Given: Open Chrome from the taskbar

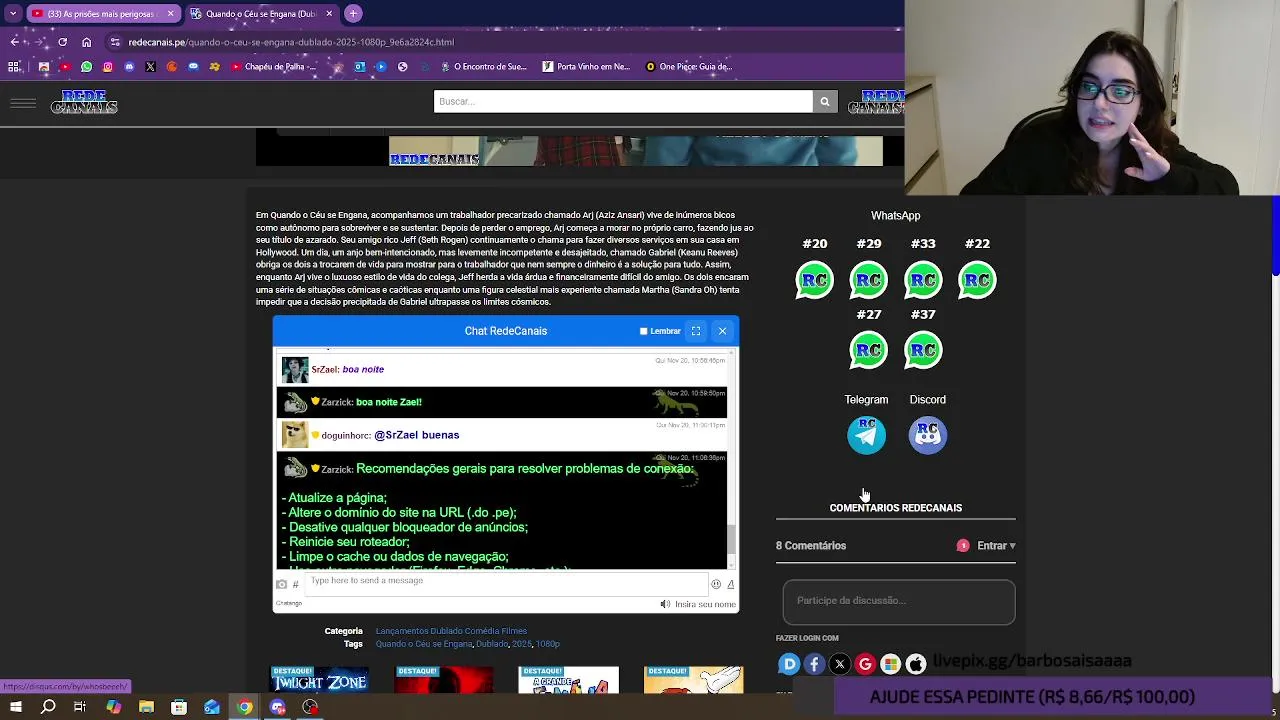Looking at the screenshot, I should (244, 707).
